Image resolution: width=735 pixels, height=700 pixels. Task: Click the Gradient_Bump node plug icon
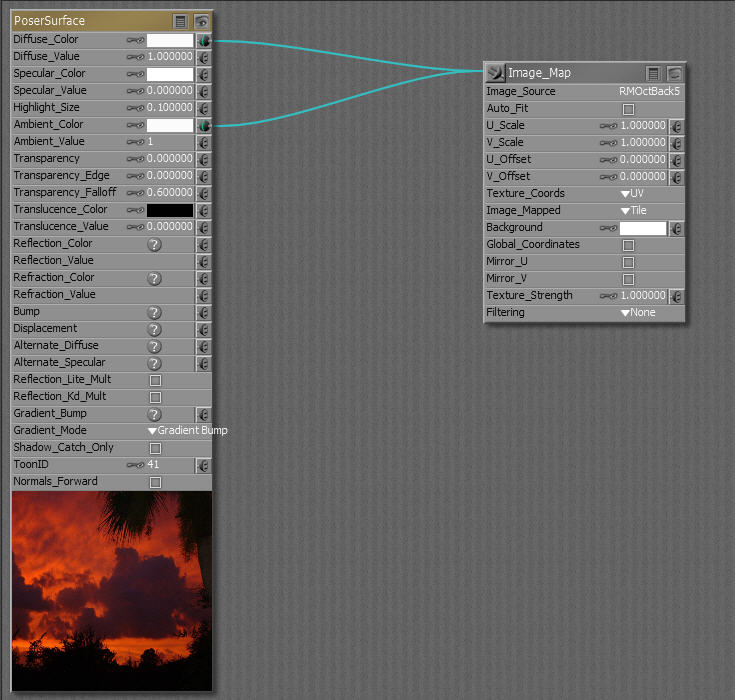tap(203, 414)
